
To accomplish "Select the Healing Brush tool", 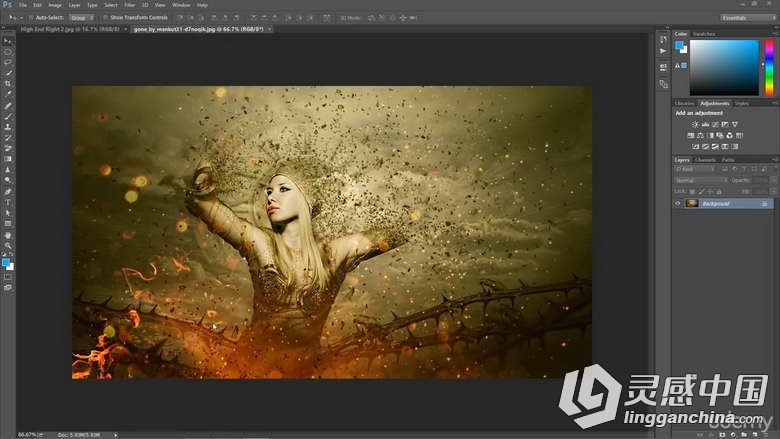I will tap(7, 105).
